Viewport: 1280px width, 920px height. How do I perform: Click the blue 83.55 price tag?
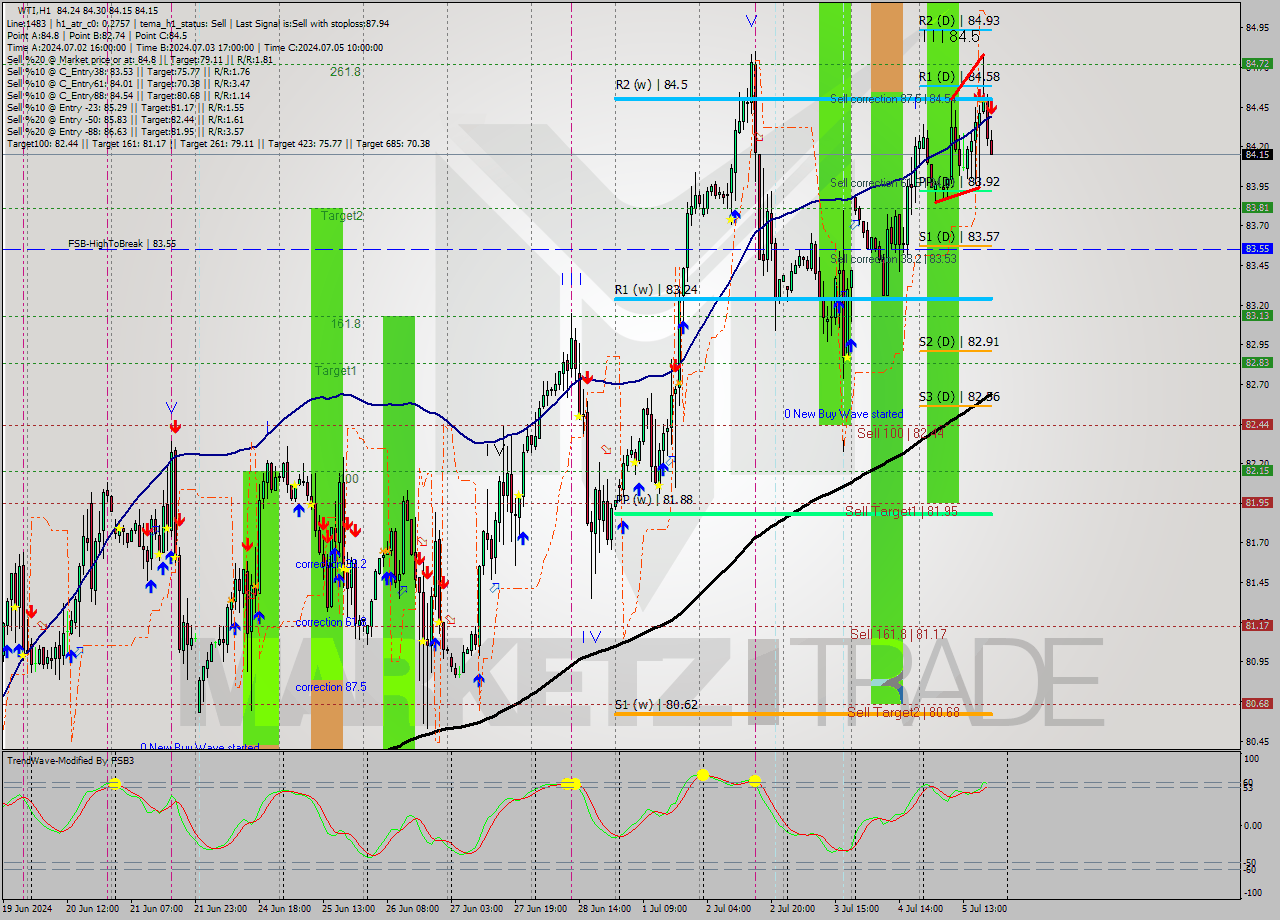tap(1257, 248)
